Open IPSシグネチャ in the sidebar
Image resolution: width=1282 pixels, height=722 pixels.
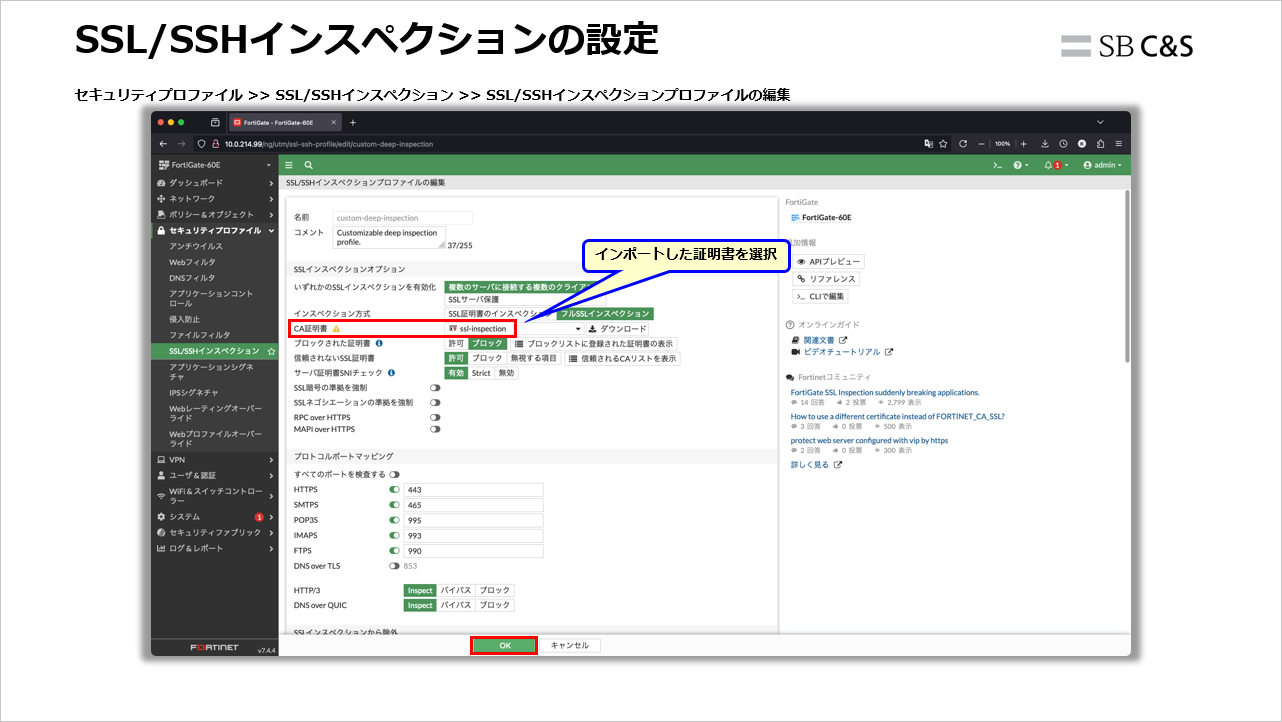click(x=193, y=393)
